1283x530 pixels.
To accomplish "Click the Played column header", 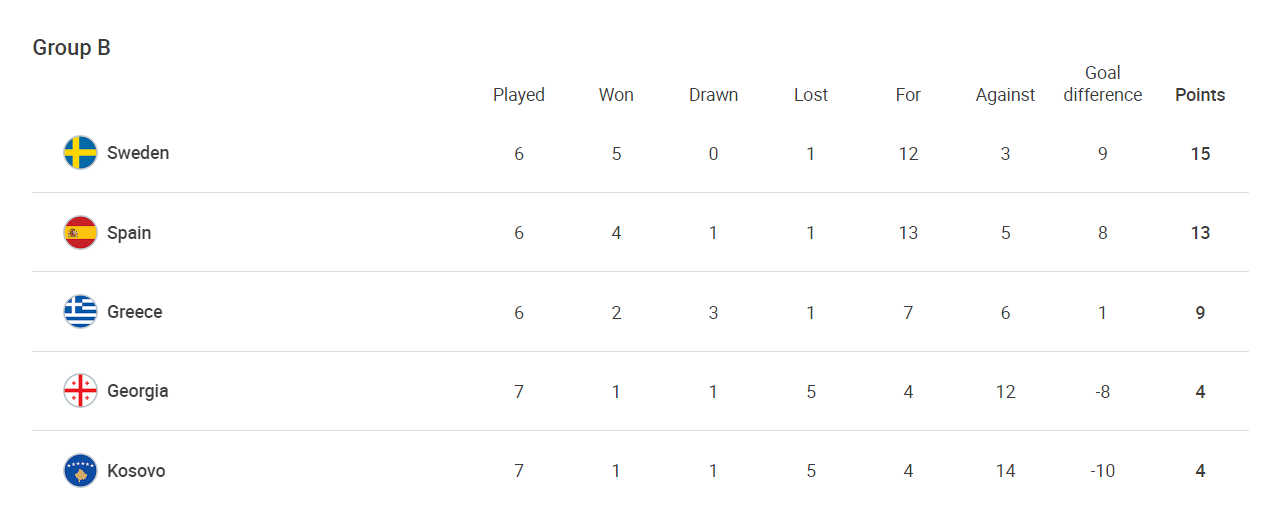I will [519, 95].
